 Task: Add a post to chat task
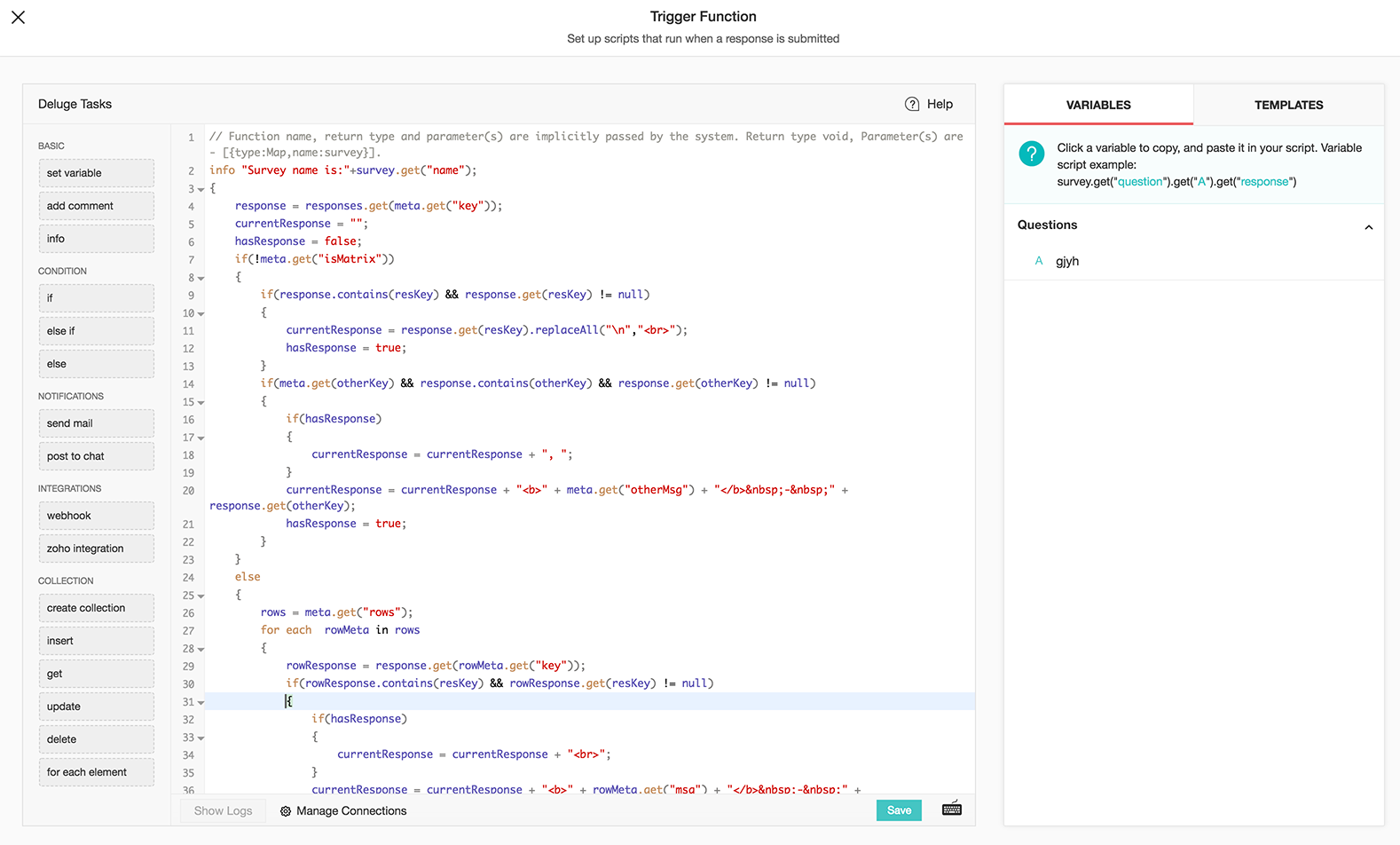coord(96,456)
